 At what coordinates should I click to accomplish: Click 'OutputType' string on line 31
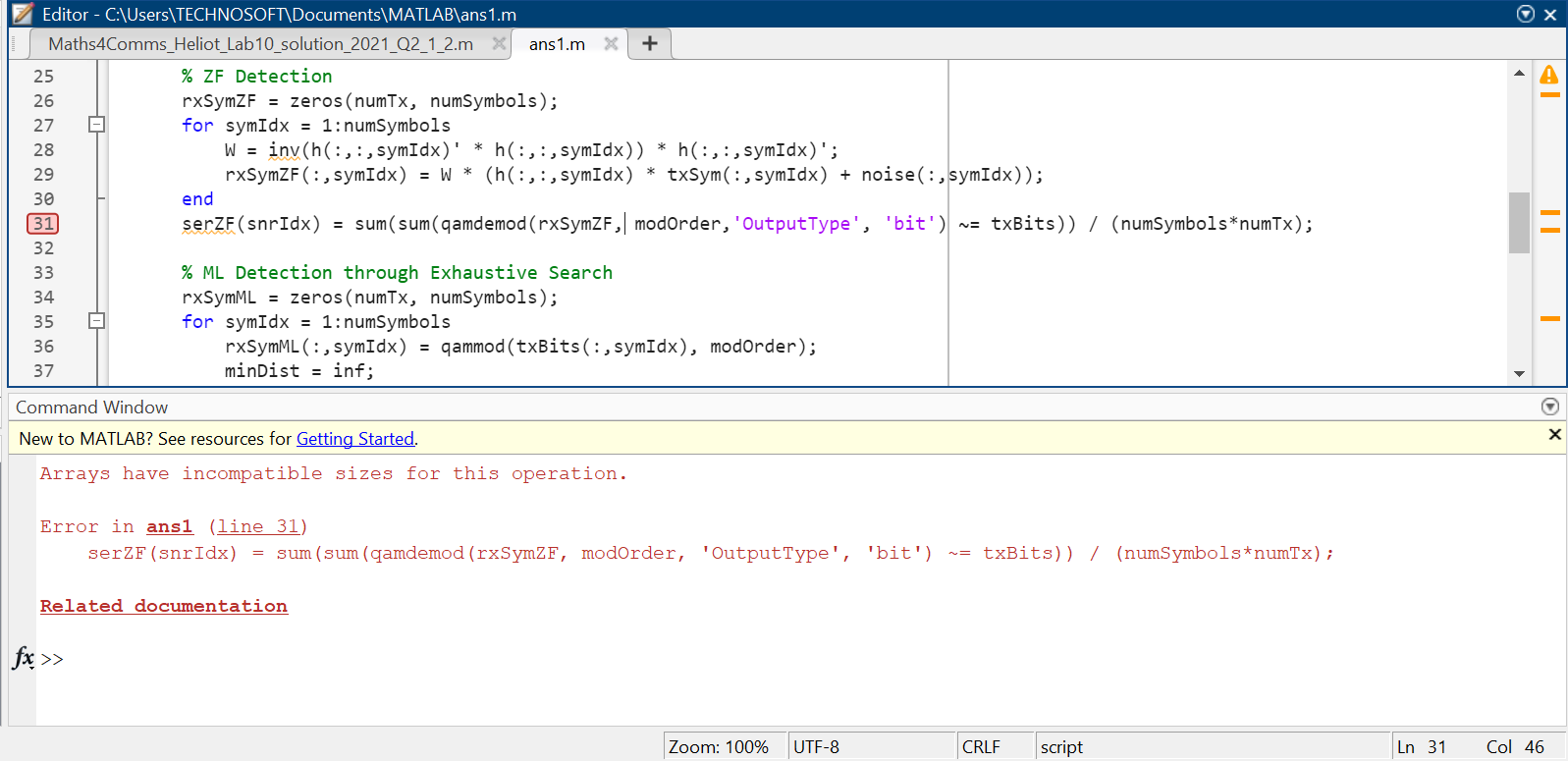tap(796, 223)
